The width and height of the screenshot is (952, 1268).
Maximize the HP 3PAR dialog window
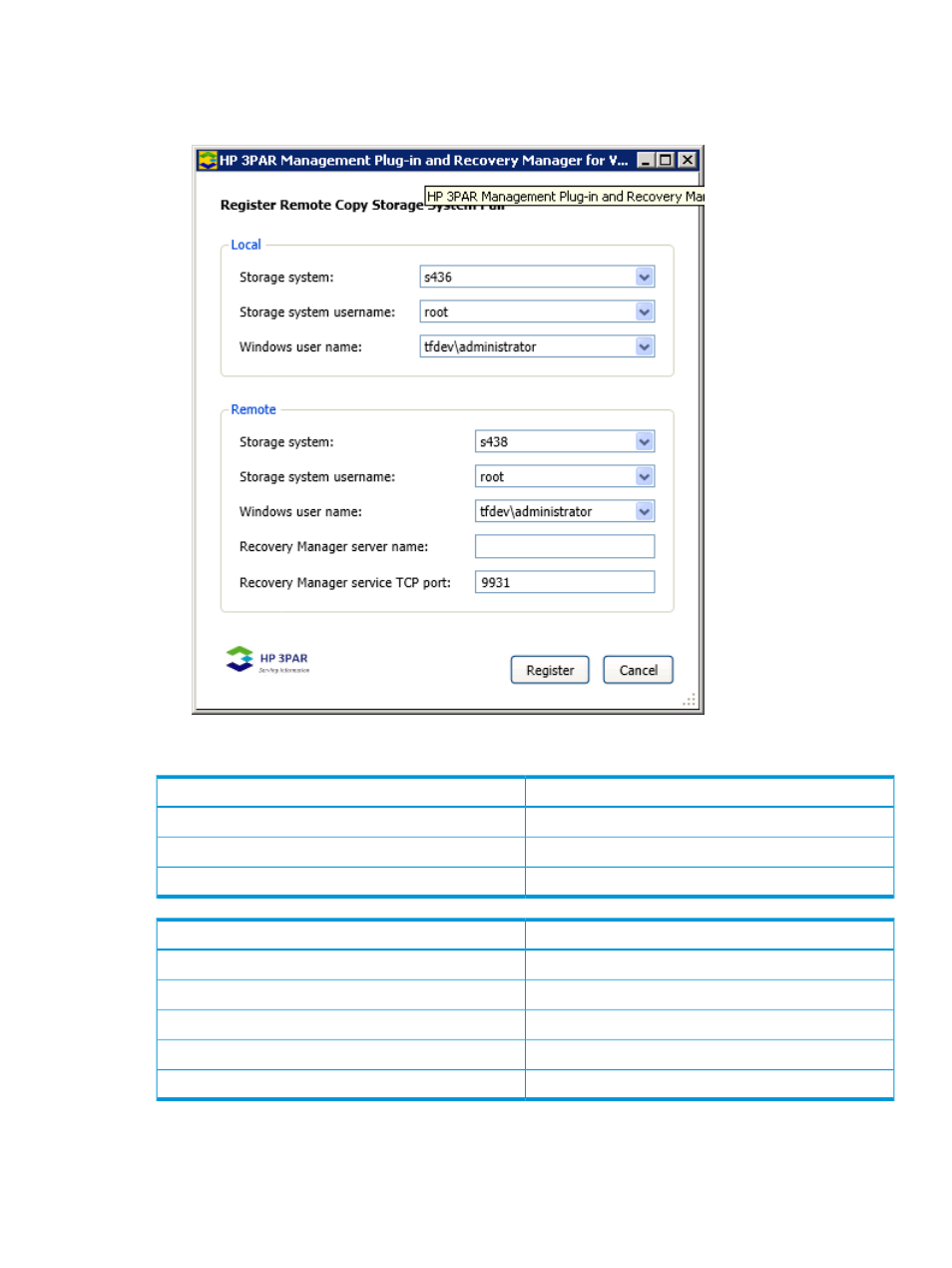click(666, 160)
